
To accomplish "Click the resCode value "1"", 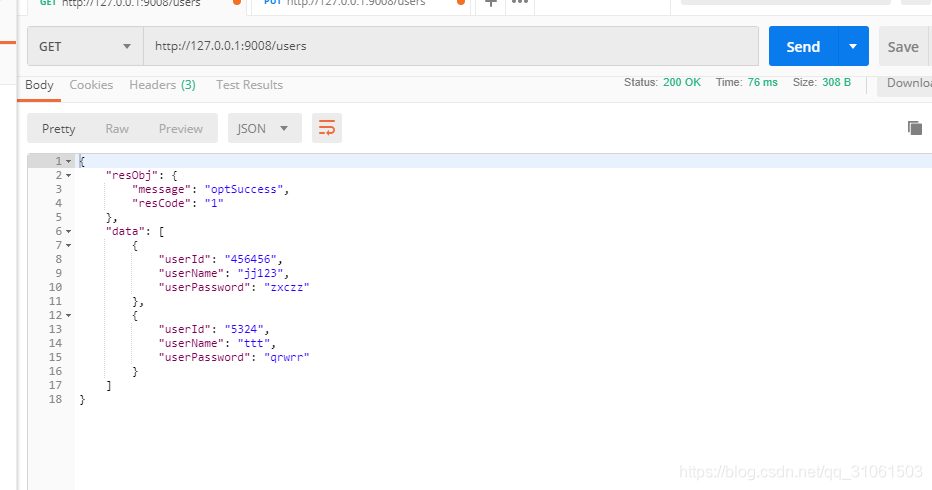I will click(x=214, y=203).
